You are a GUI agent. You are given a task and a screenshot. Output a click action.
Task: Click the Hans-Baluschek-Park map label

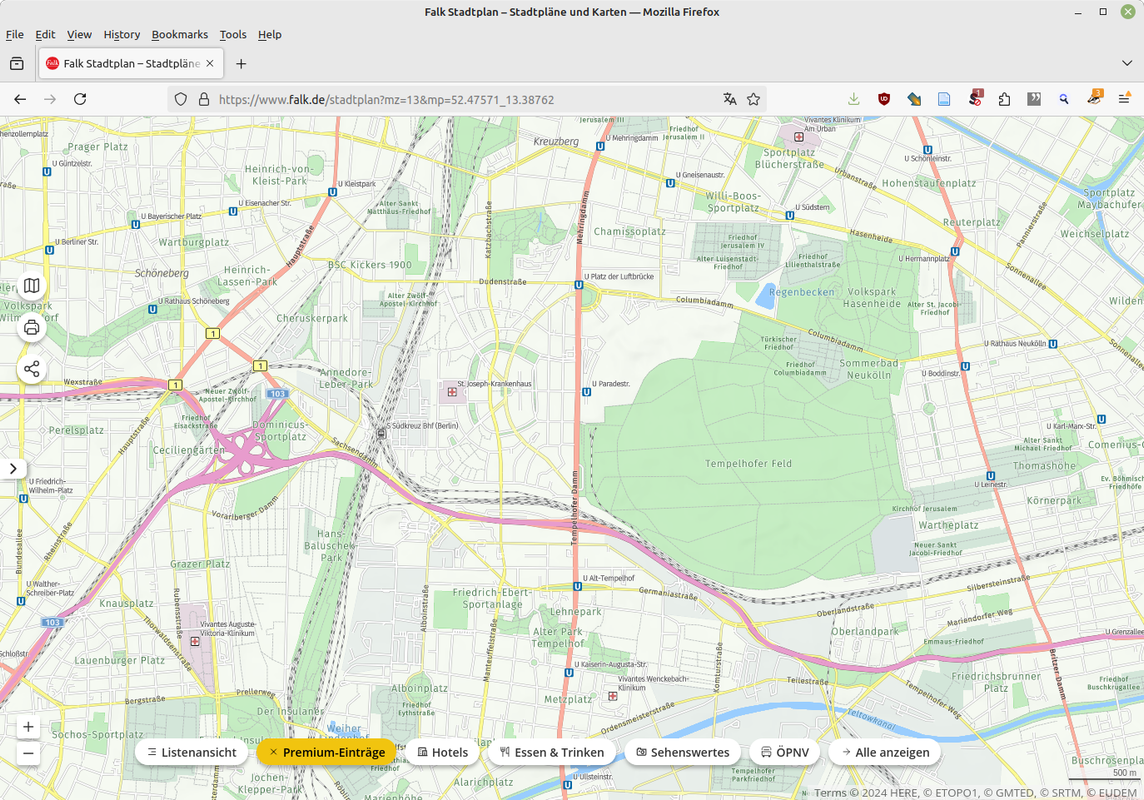pyautogui.click(x=331, y=545)
